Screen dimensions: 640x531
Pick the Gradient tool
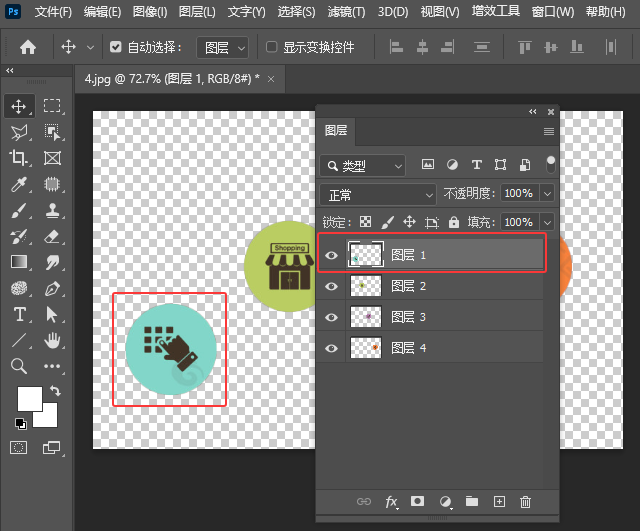pyautogui.click(x=19, y=262)
